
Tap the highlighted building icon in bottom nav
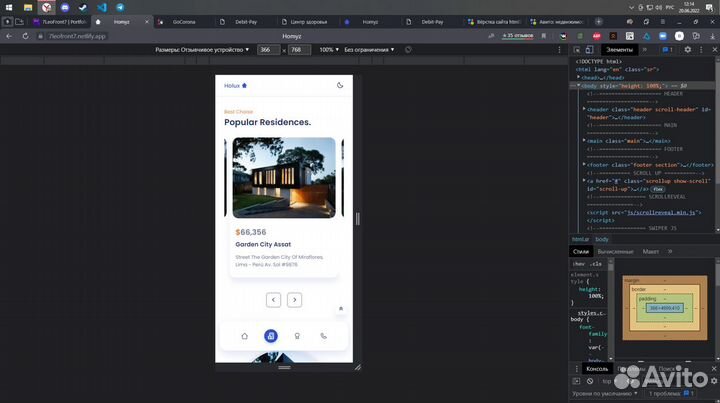pyautogui.click(x=271, y=336)
